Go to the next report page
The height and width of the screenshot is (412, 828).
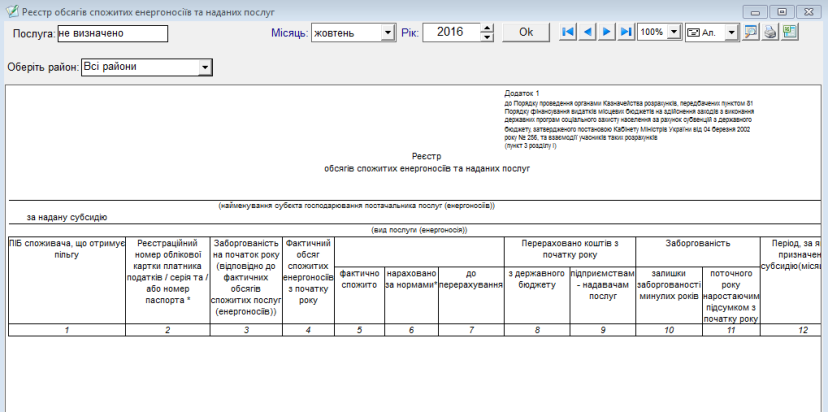click(x=607, y=32)
